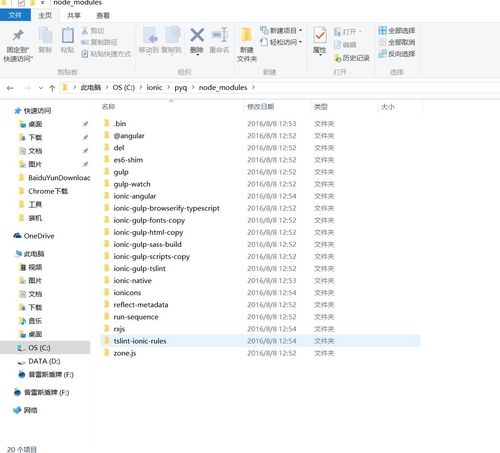Open recent locations dropdown arrow
This screenshot has height=453, width=500.
pyautogui.click(x=41, y=88)
